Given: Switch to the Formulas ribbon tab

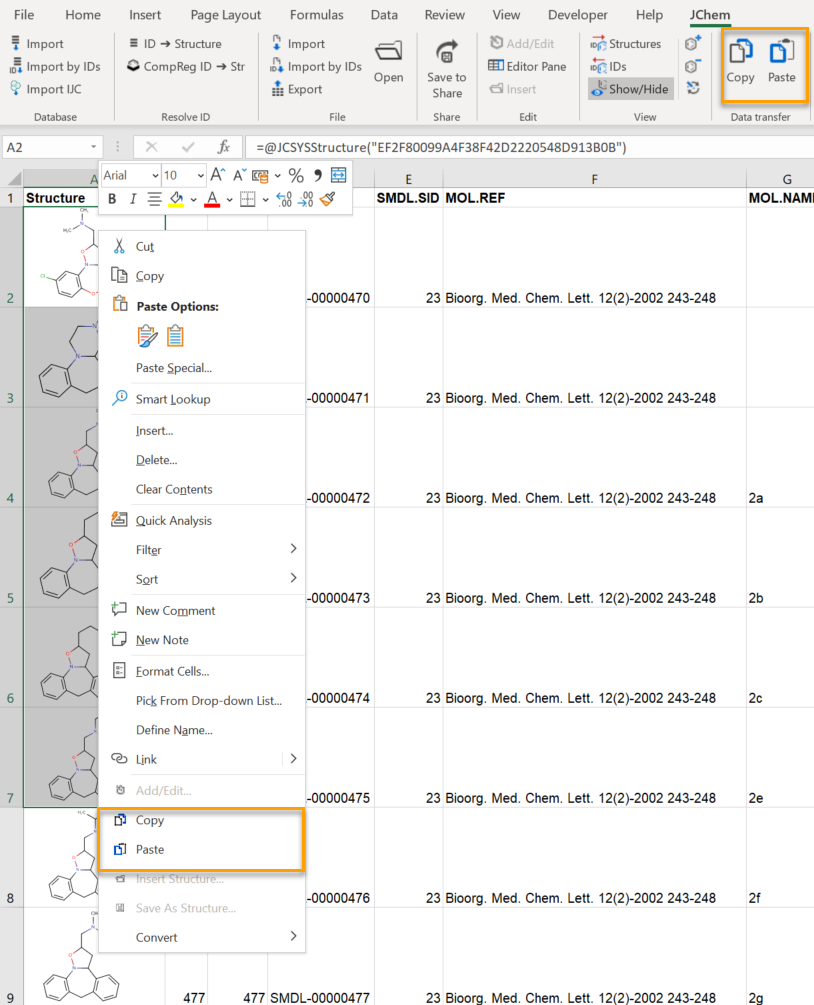Looking at the screenshot, I should click(x=316, y=15).
